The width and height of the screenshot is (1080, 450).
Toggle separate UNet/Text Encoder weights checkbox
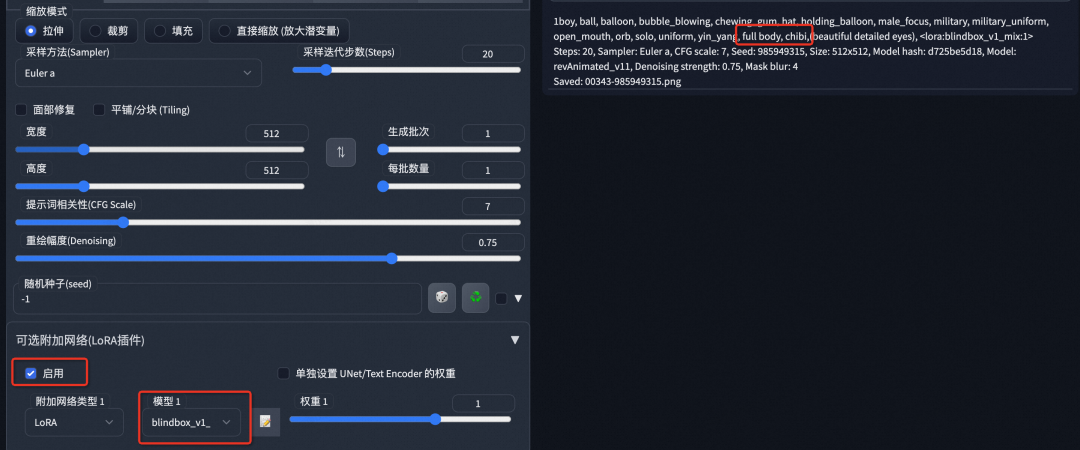click(283, 374)
